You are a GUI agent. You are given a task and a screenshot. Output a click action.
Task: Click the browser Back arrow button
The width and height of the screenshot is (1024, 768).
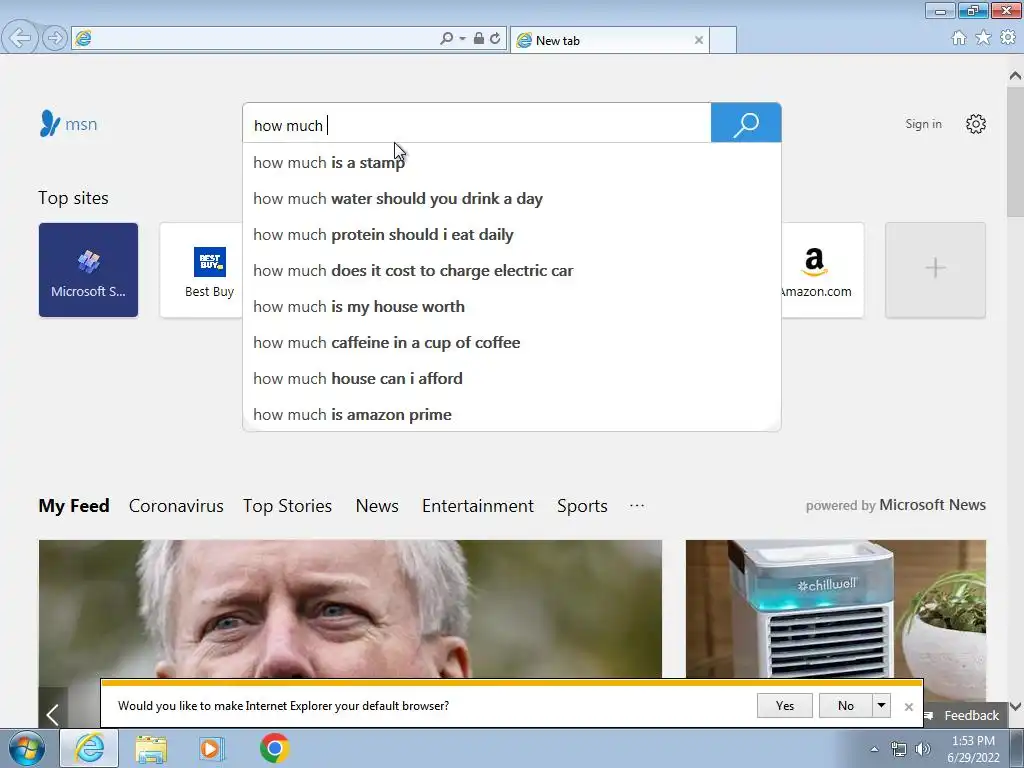coord(20,38)
